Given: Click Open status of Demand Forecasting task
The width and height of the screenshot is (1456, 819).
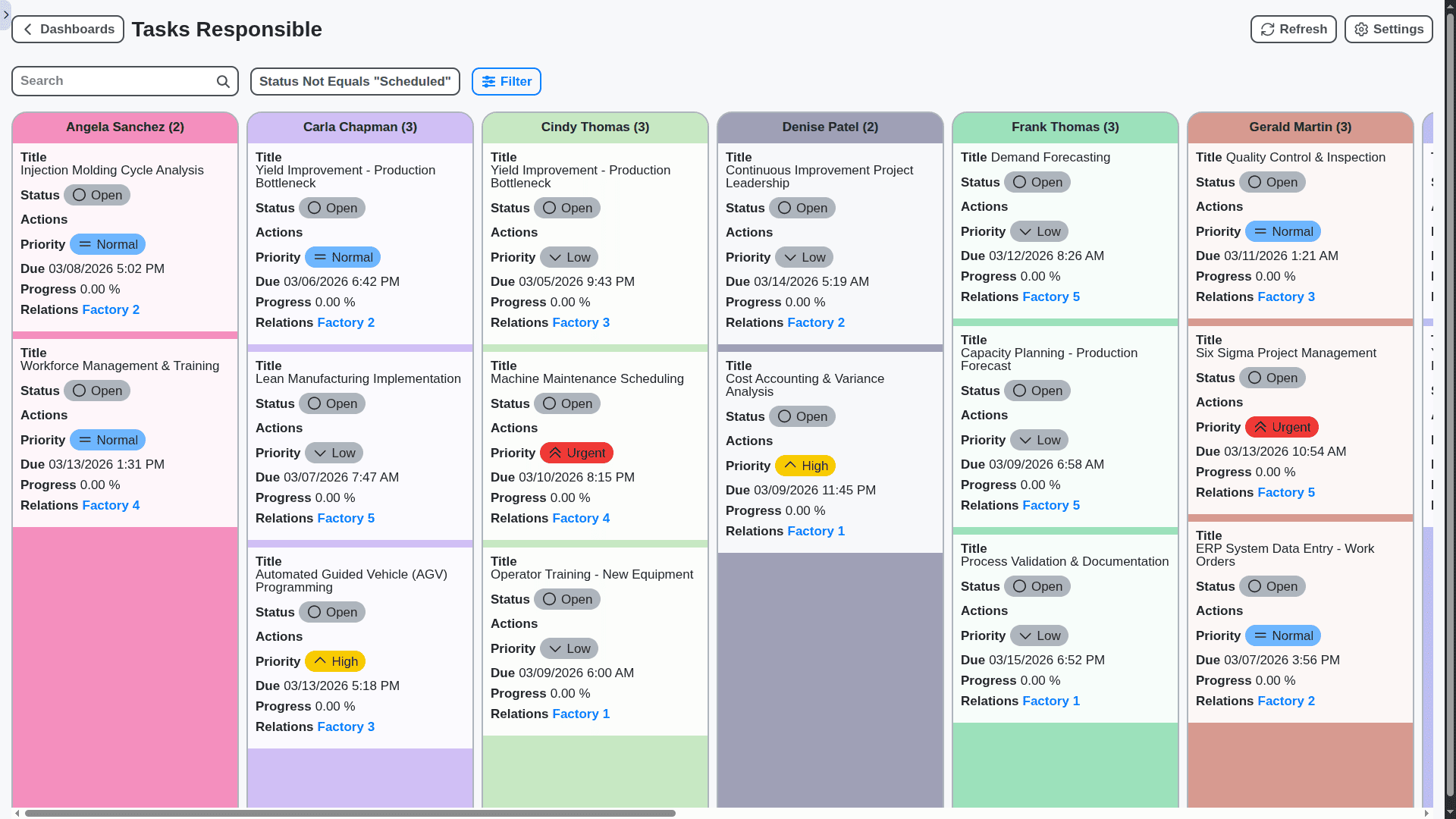Looking at the screenshot, I should click(1037, 183).
